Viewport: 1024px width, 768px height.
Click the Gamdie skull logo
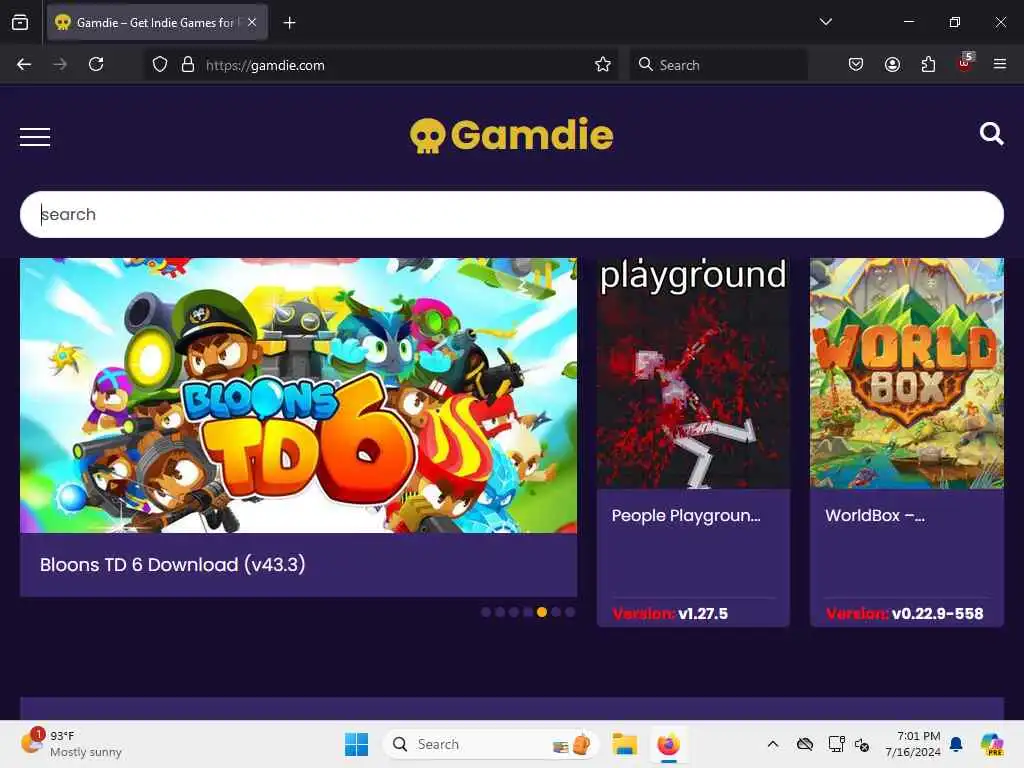pyautogui.click(x=511, y=135)
